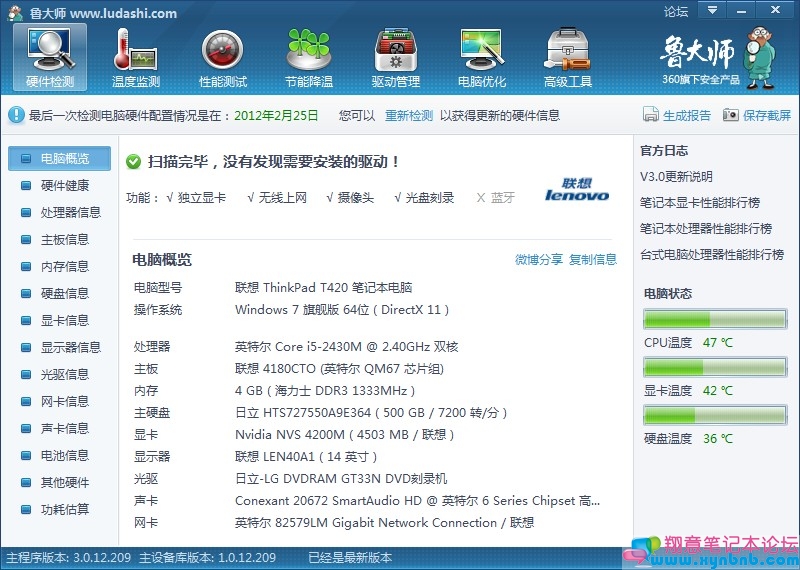The width and height of the screenshot is (800, 570).
Task: Click the 显卡温度 temperature bar
Action: pos(715,367)
